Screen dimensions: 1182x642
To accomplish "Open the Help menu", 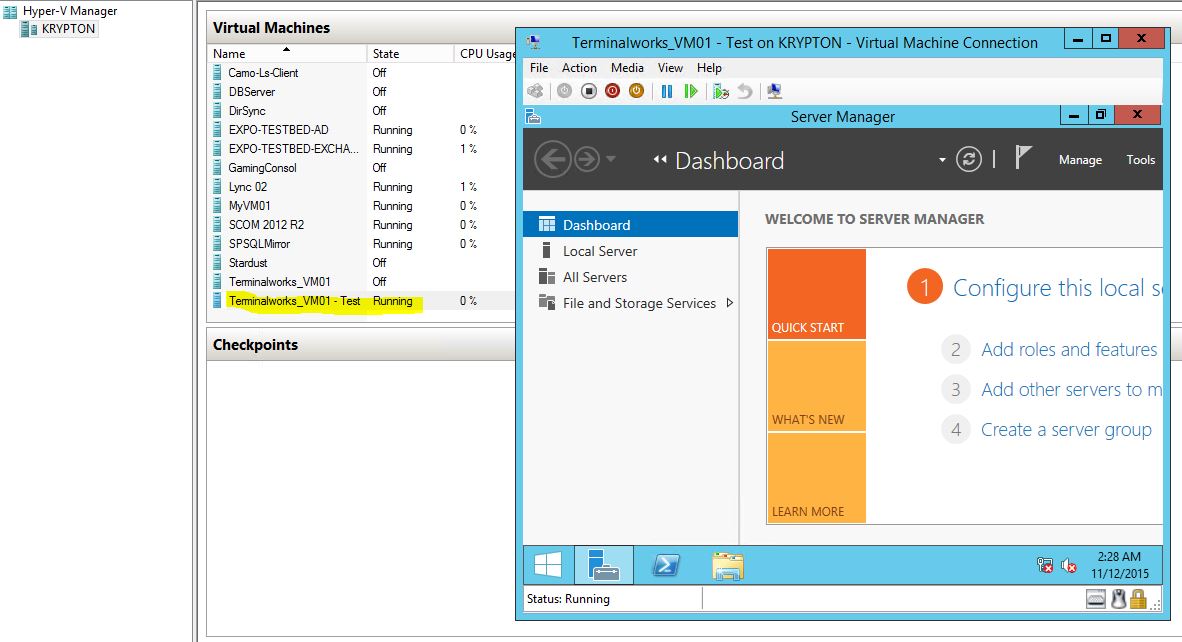I will (709, 68).
